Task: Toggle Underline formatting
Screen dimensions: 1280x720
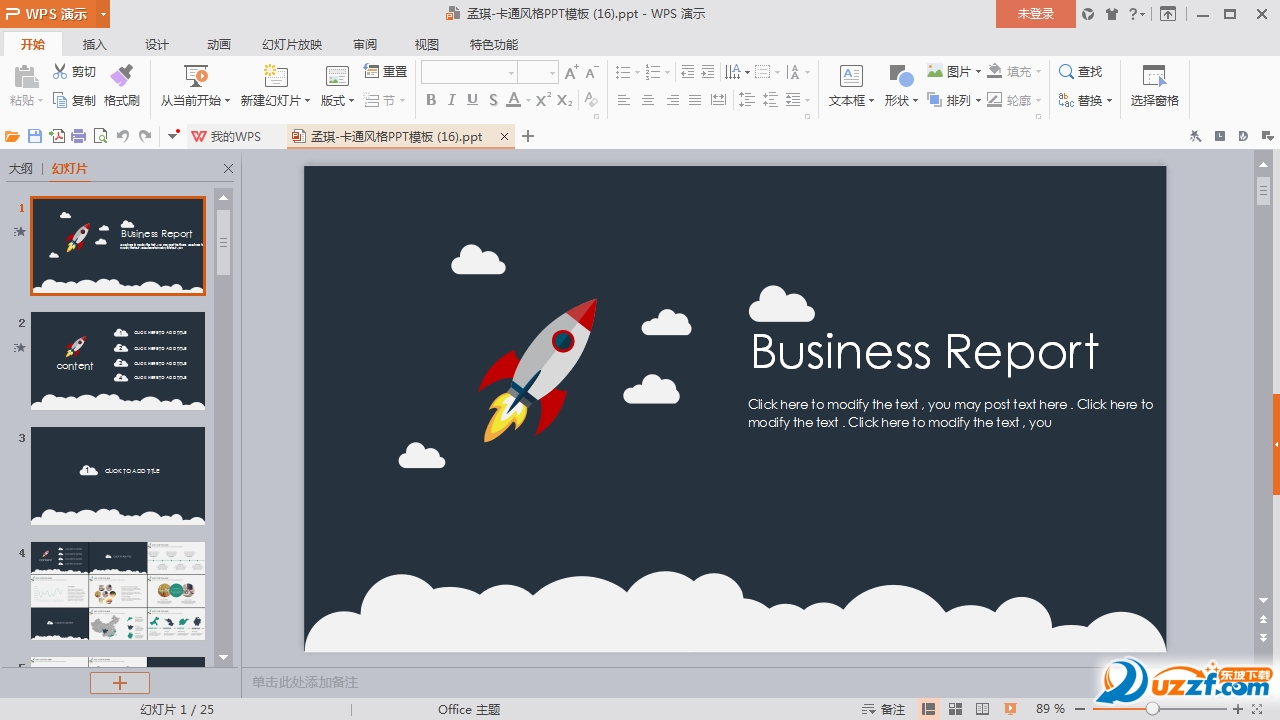Action: (472, 100)
